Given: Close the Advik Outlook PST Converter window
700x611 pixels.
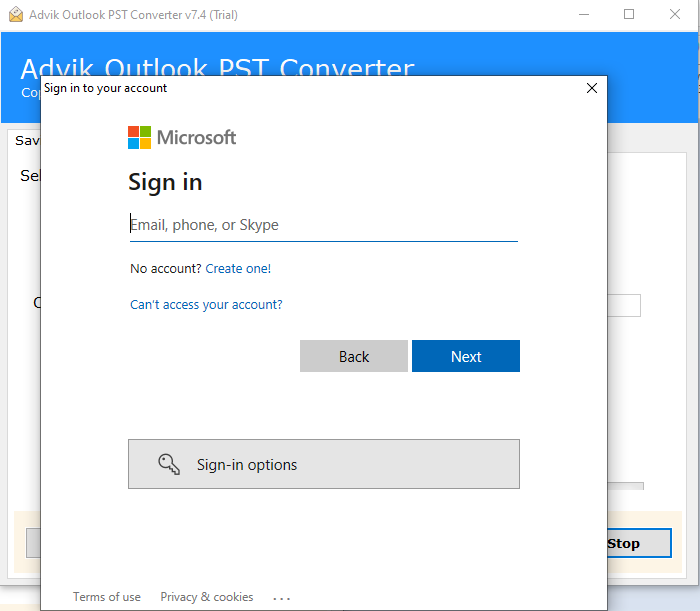Looking at the screenshot, I should click(x=675, y=15).
